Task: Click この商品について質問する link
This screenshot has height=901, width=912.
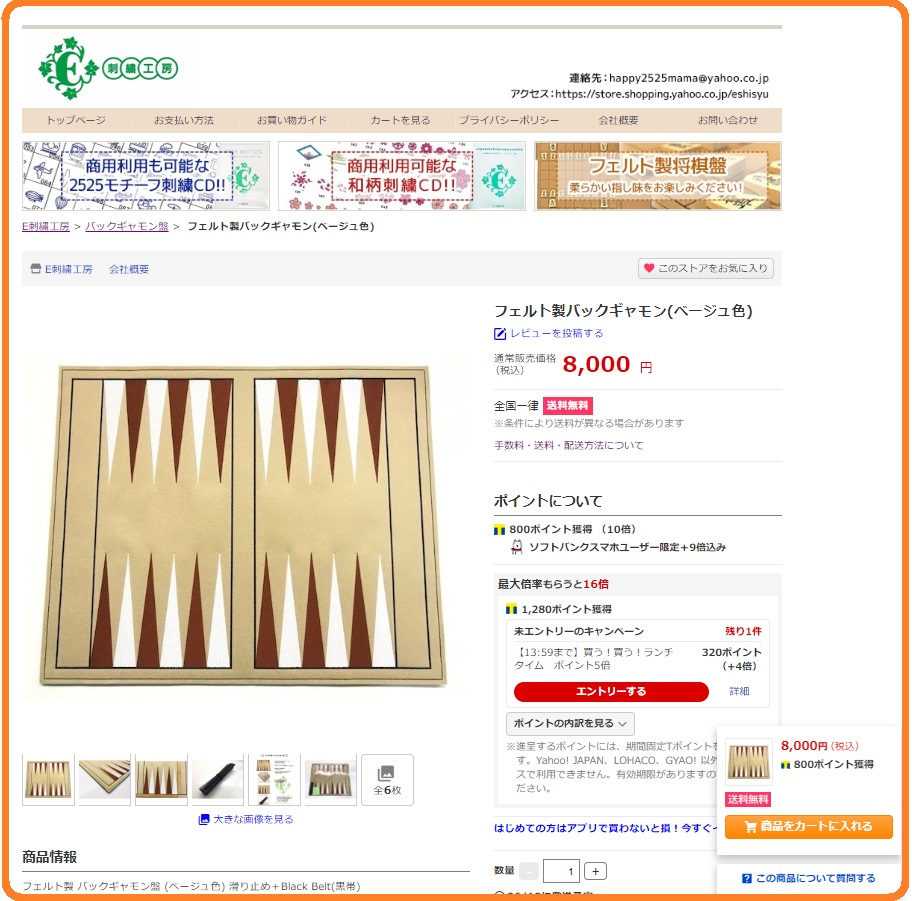Action: click(x=808, y=878)
